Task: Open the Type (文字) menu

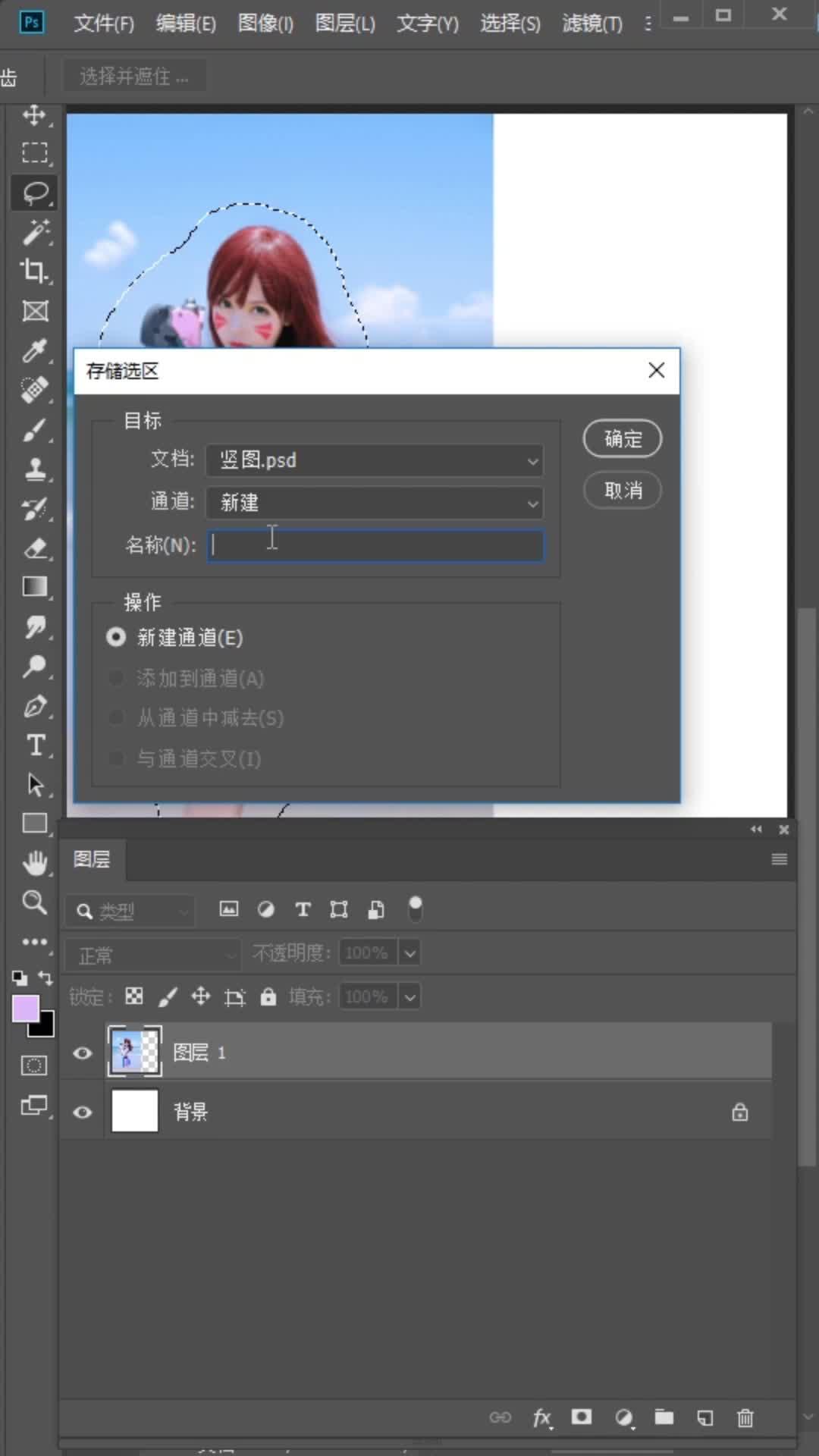Action: point(428,24)
